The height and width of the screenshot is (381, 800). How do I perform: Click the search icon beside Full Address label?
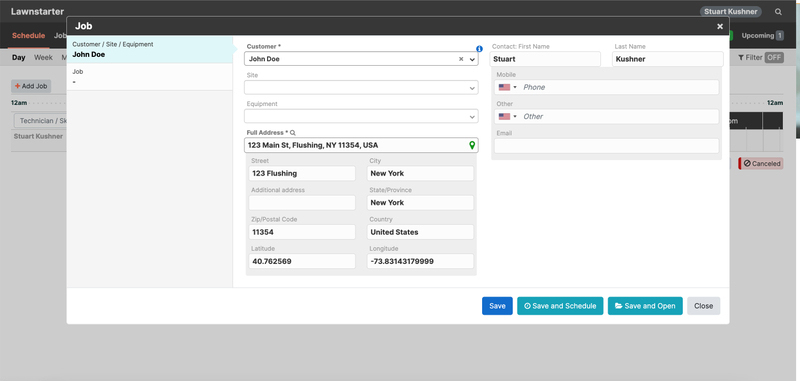coord(293,133)
